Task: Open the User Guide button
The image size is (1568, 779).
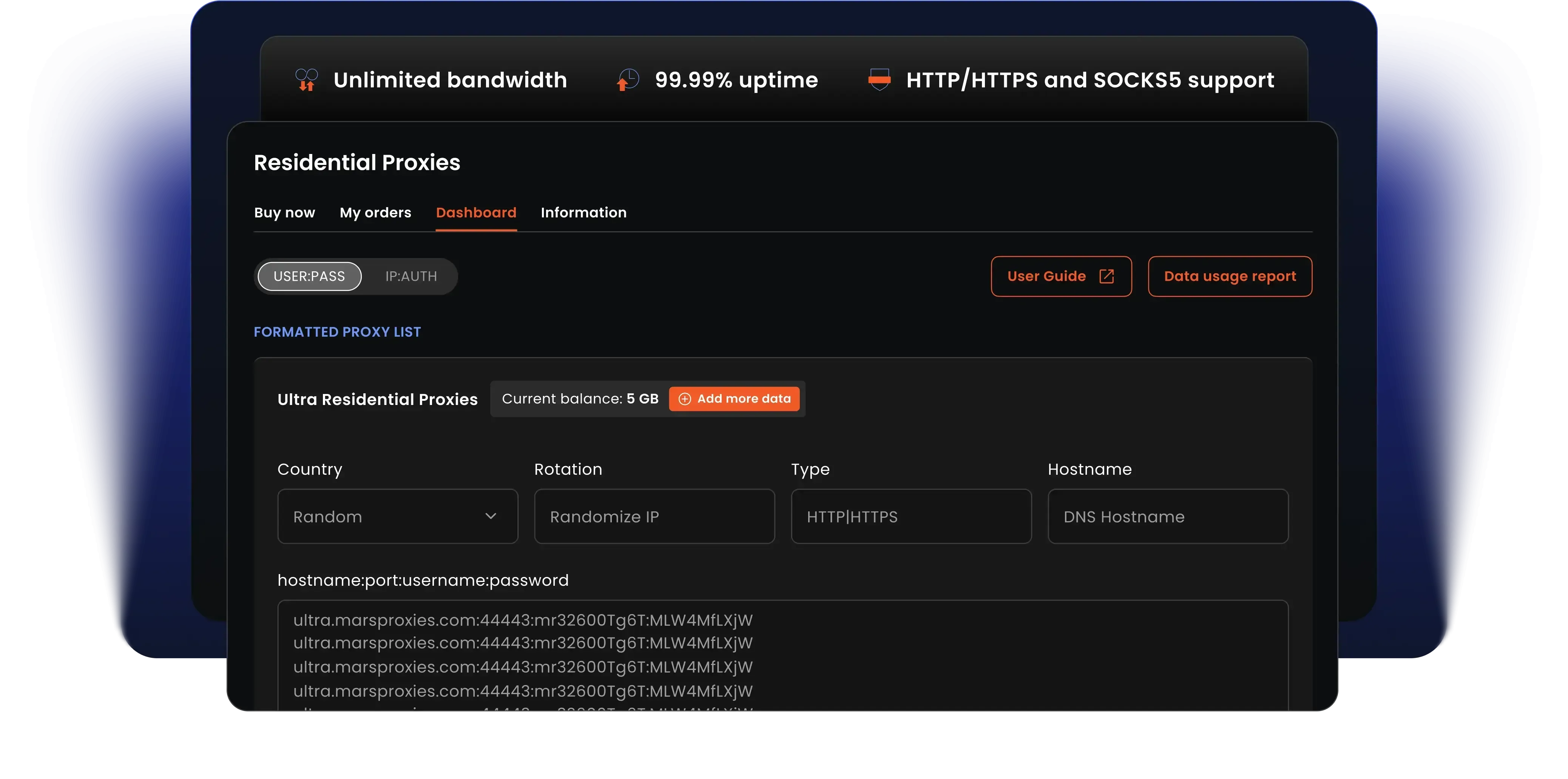Action: [1061, 277]
